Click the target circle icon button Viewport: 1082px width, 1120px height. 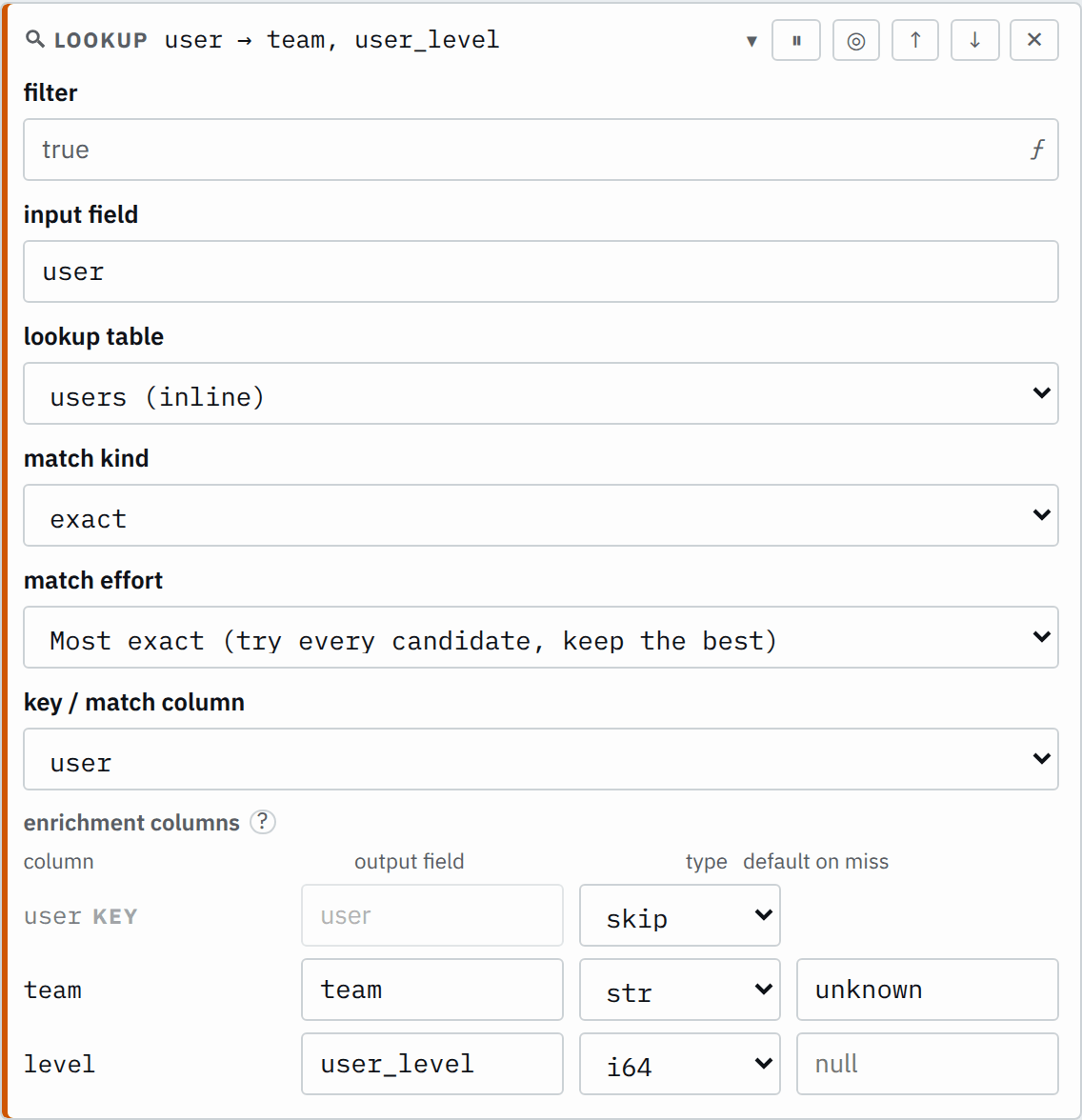(x=856, y=41)
